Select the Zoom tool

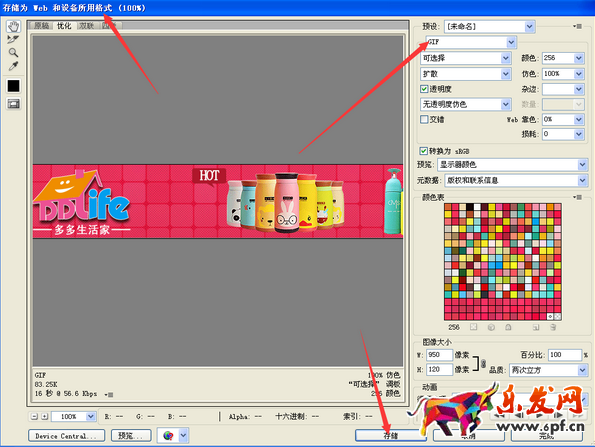coord(13,52)
